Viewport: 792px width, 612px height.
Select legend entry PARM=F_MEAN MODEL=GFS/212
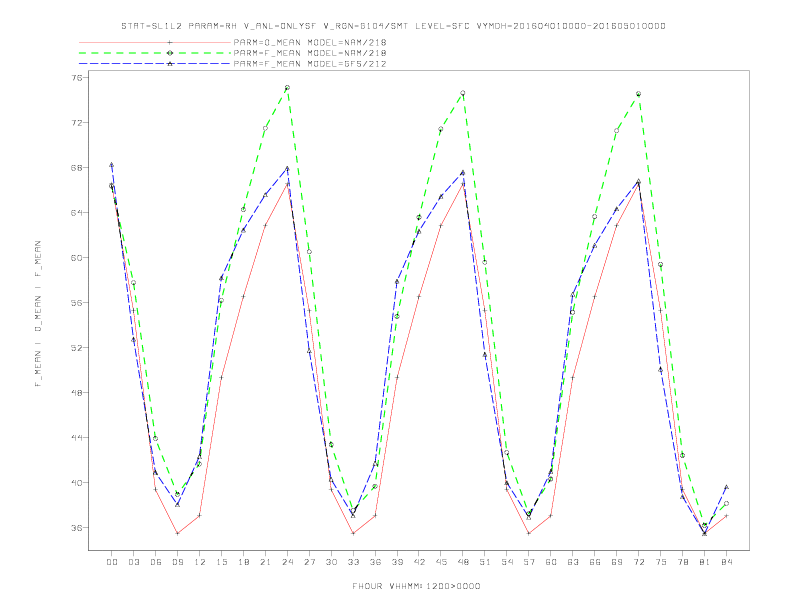(310, 64)
